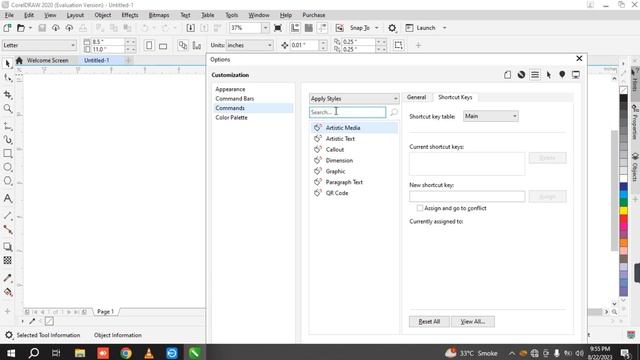Open the Window menu
Screen dimensions: 640x360
click(259, 15)
